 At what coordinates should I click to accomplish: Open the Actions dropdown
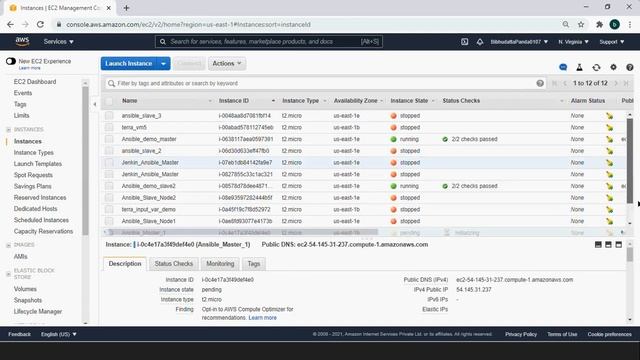point(227,64)
